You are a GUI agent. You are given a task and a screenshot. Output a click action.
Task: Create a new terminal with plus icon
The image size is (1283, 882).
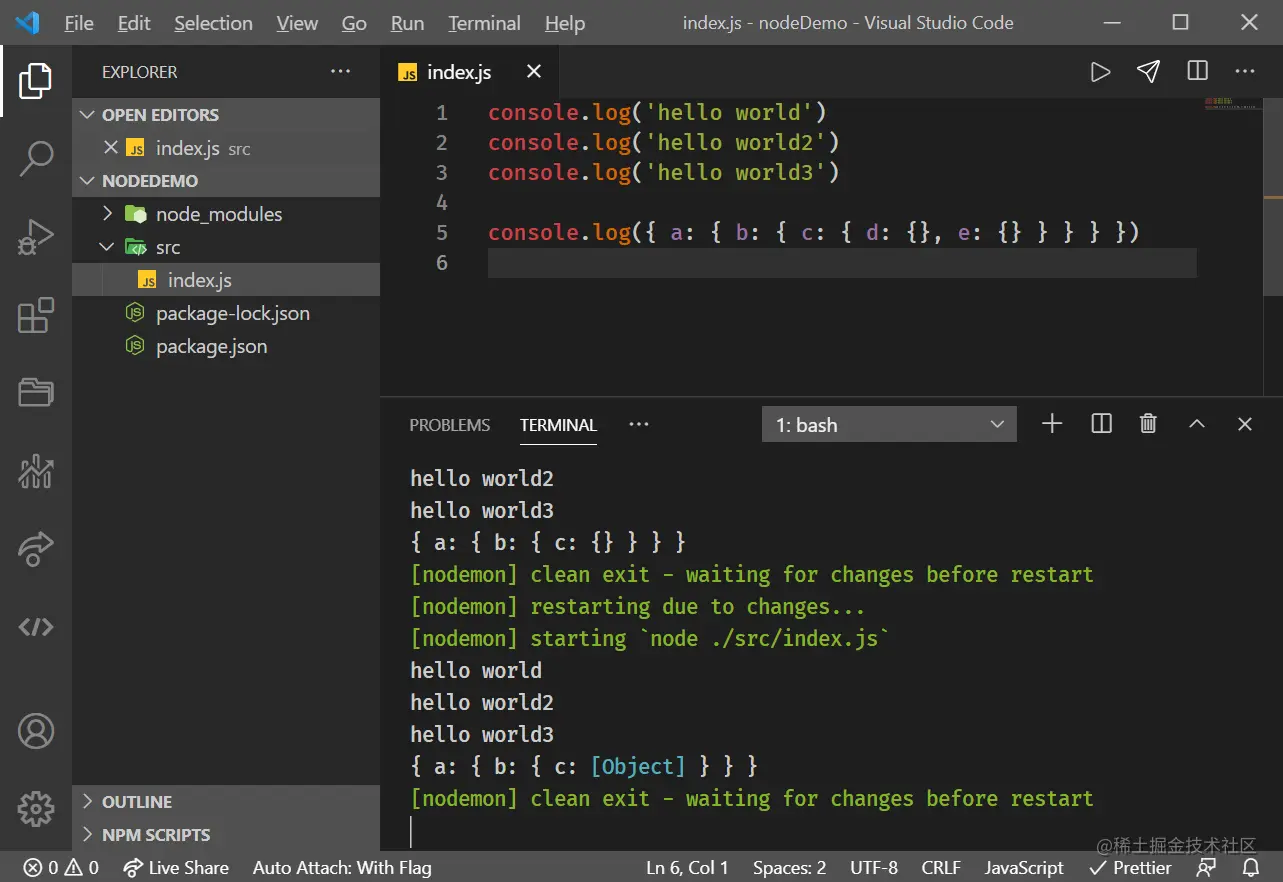(x=1052, y=424)
